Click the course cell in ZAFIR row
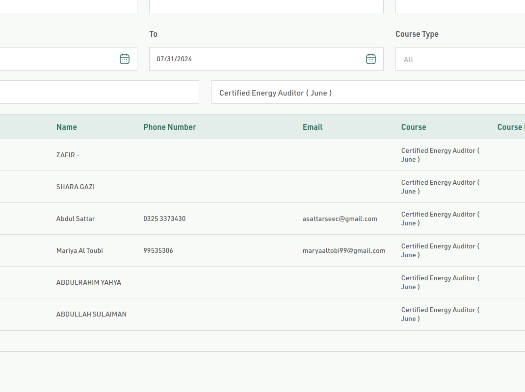The image size is (525, 392). click(440, 155)
